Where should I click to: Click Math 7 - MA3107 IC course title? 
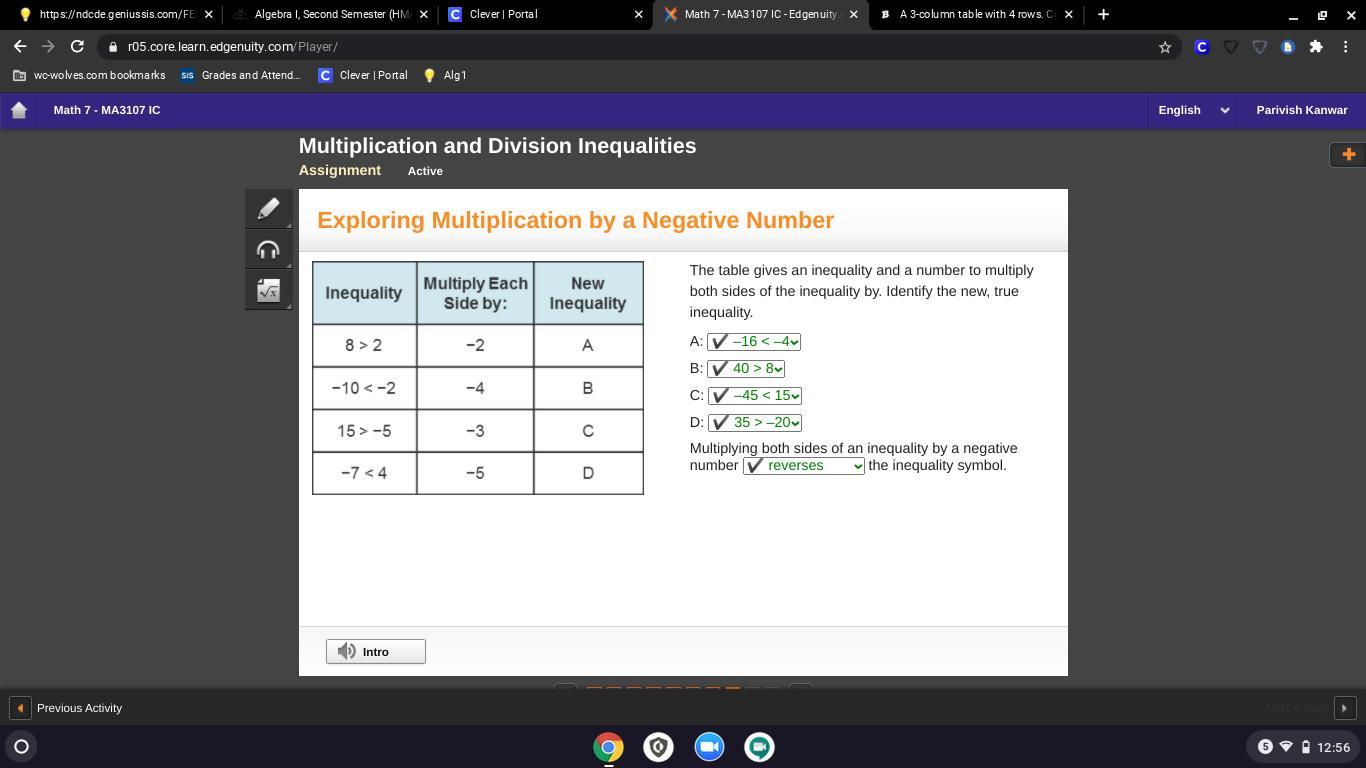click(x=107, y=110)
